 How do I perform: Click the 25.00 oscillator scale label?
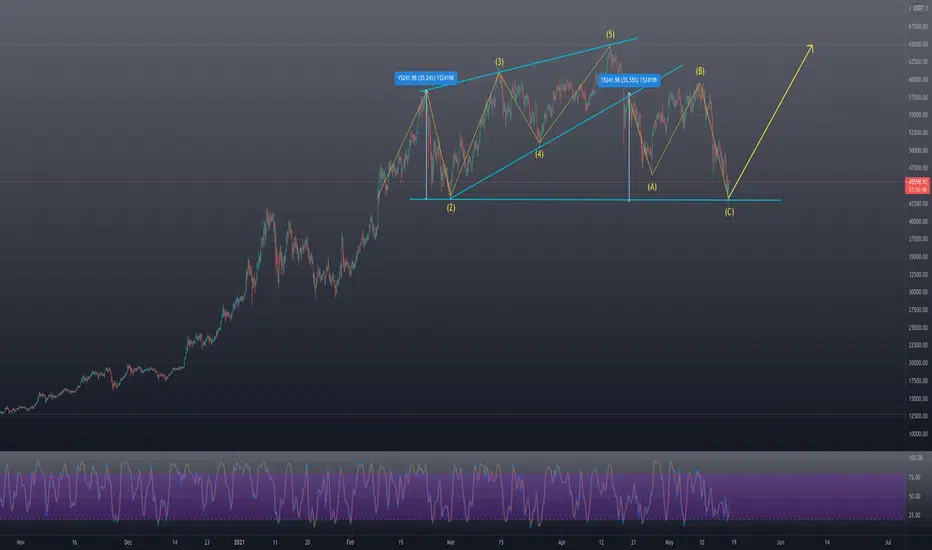915,516
